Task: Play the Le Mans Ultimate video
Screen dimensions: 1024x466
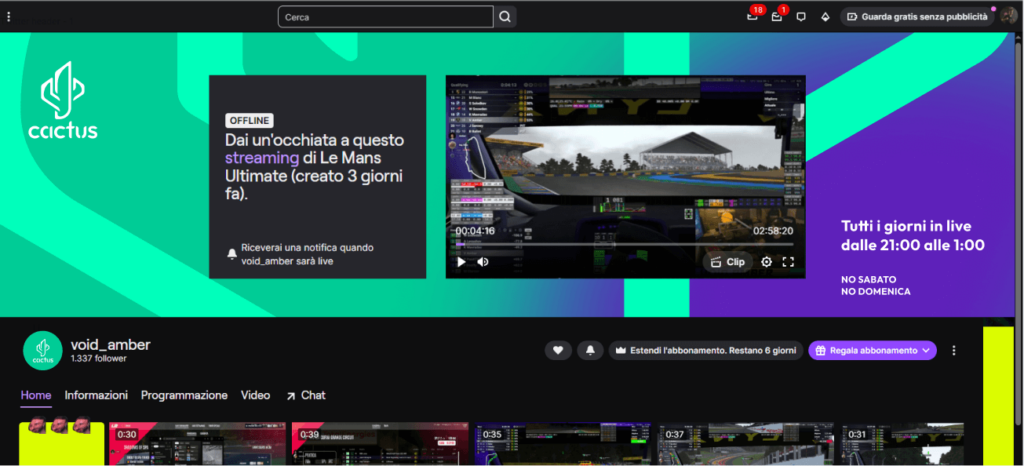Action: (461, 262)
